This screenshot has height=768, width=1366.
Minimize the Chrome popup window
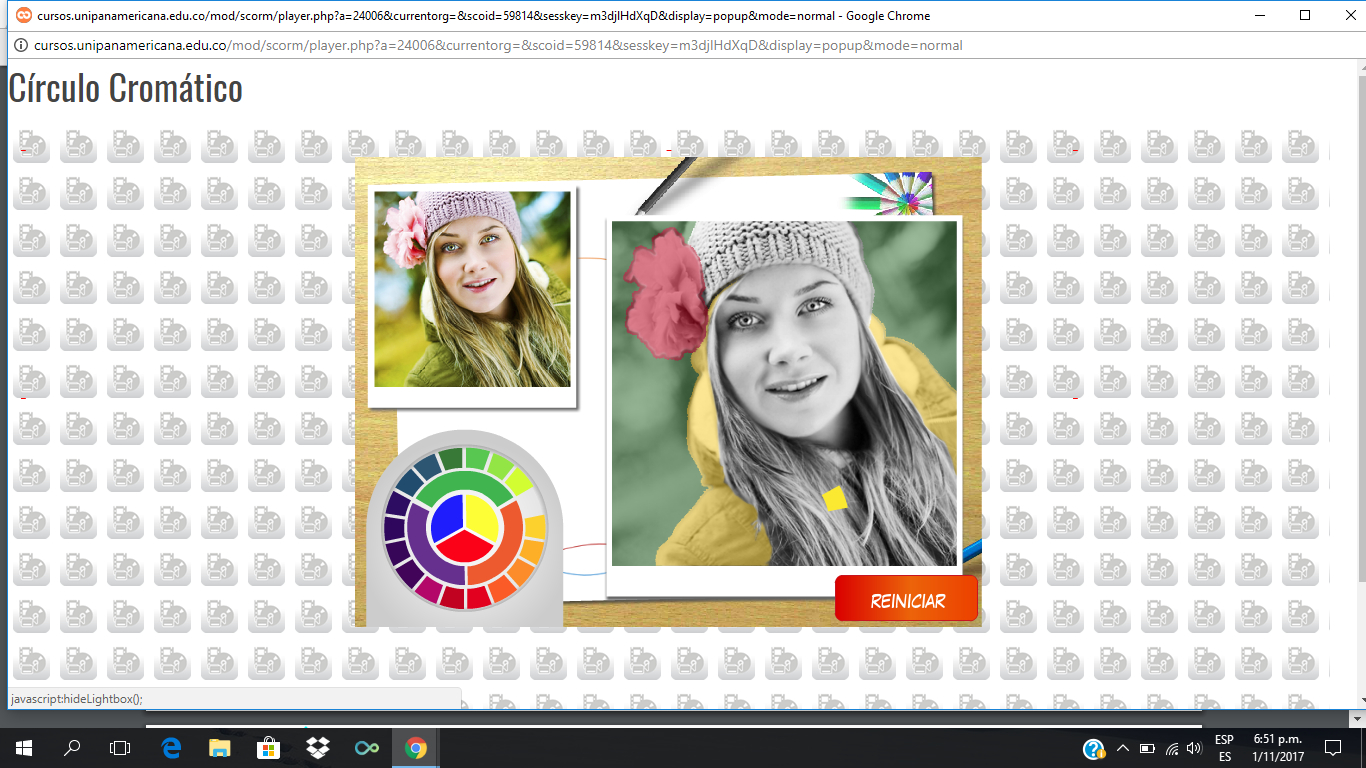click(1260, 15)
